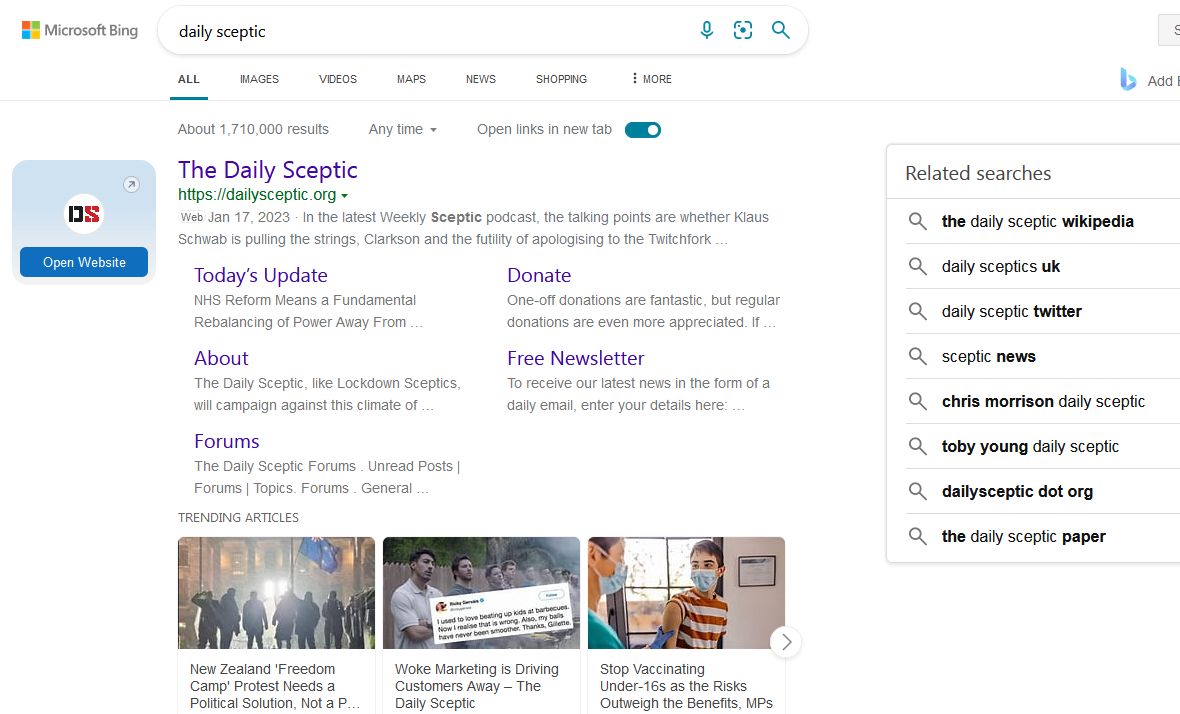1180x714 pixels.
Task: Switch to the SHOPPING tab
Action: (x=561, y=79)
